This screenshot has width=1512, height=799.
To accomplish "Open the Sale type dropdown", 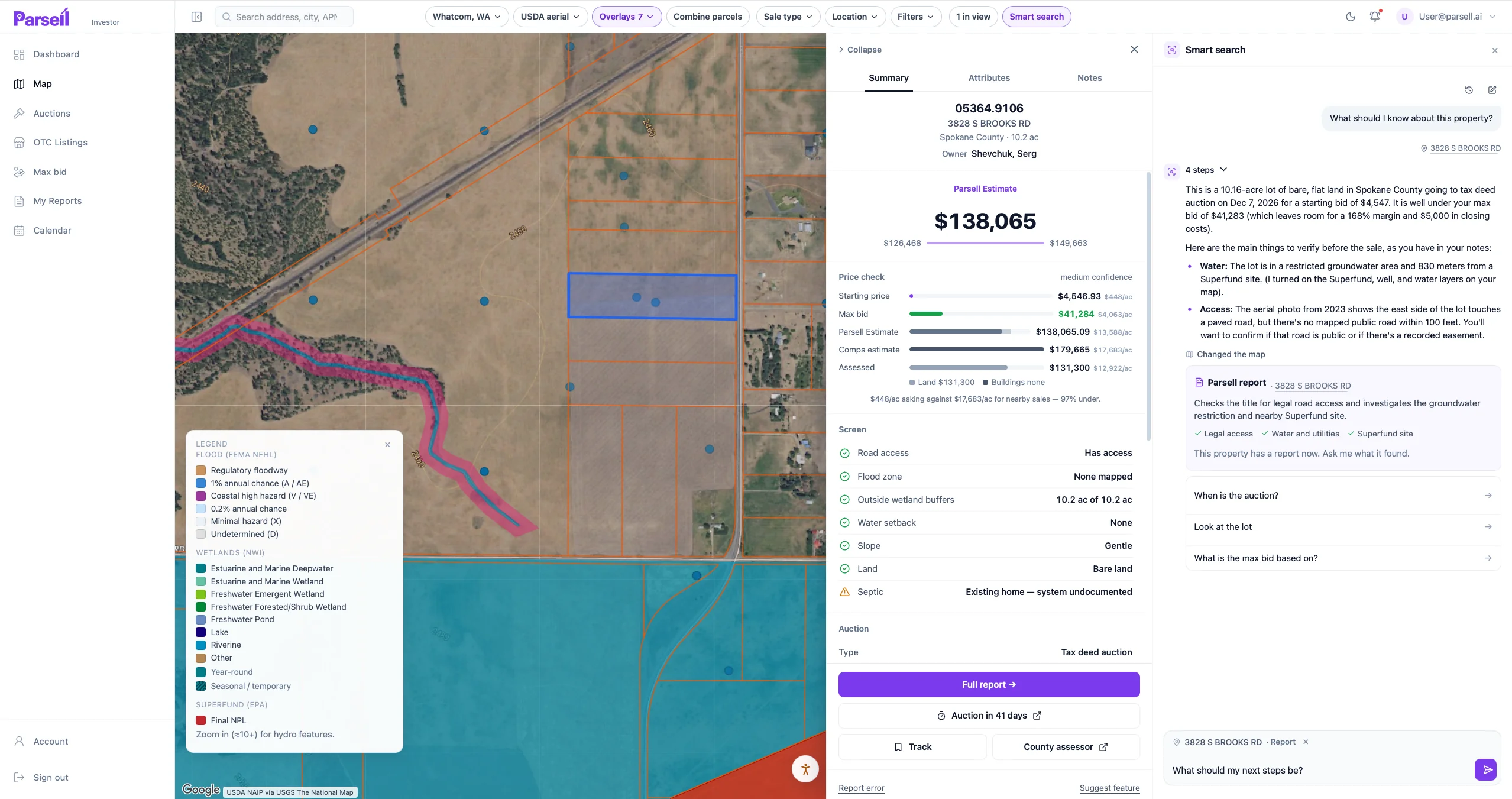I will (788, 17).
